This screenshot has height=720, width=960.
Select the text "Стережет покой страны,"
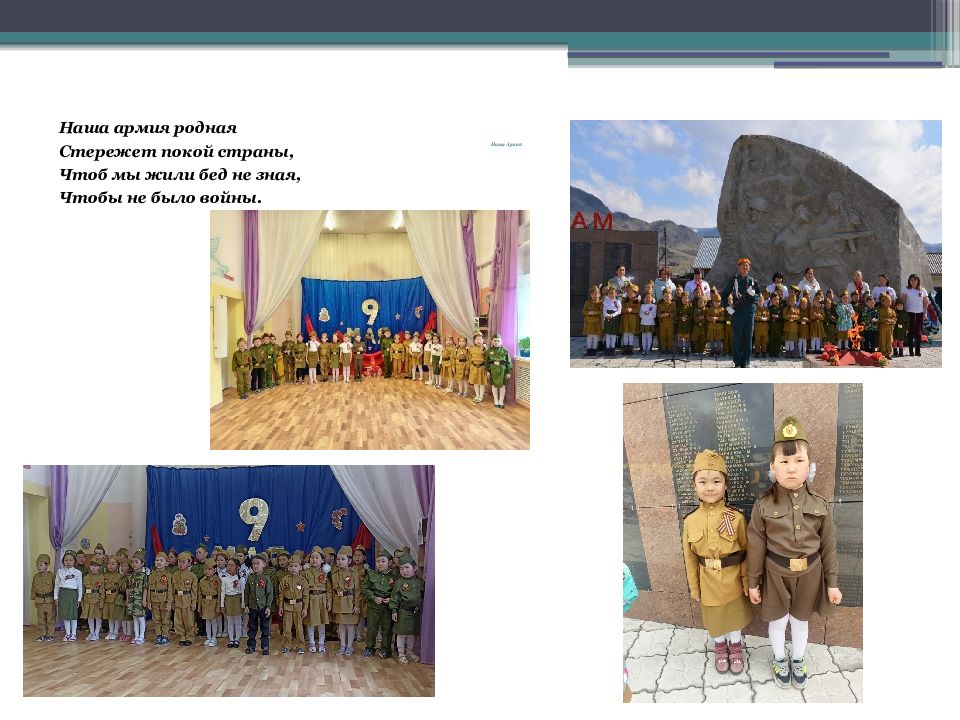coord(176,151)
